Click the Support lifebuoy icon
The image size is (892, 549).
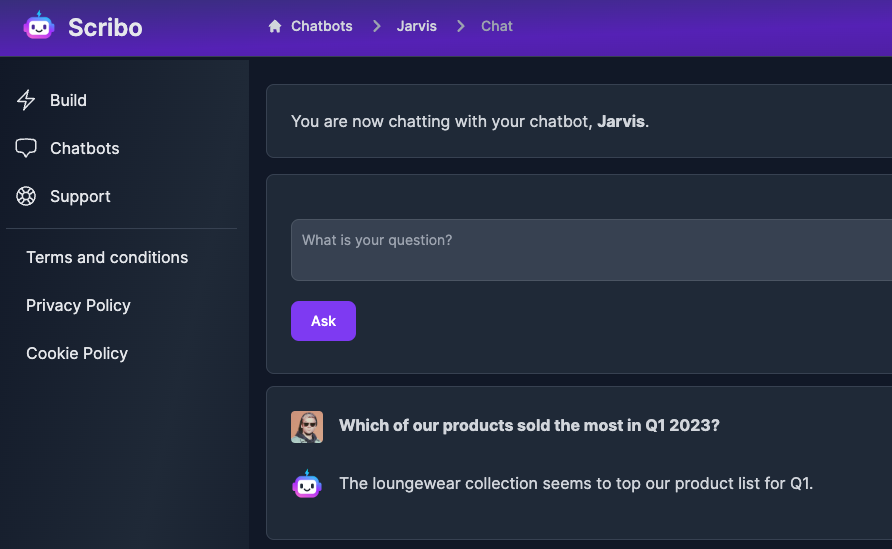[x=26, y=196]
